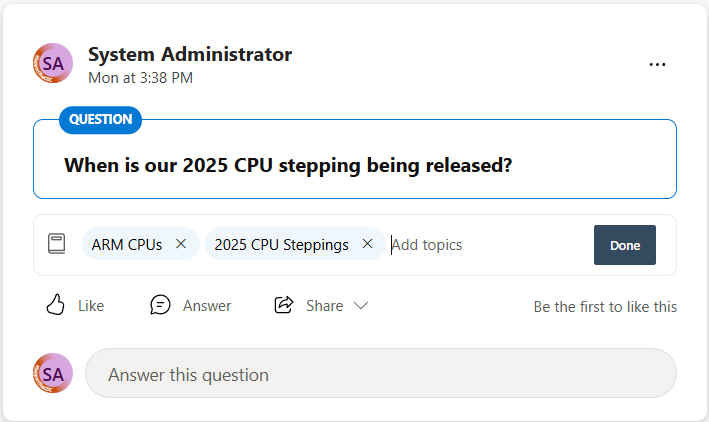Click the Share arrow icon
Screen dimensions: 709x422
coord(284,305)
